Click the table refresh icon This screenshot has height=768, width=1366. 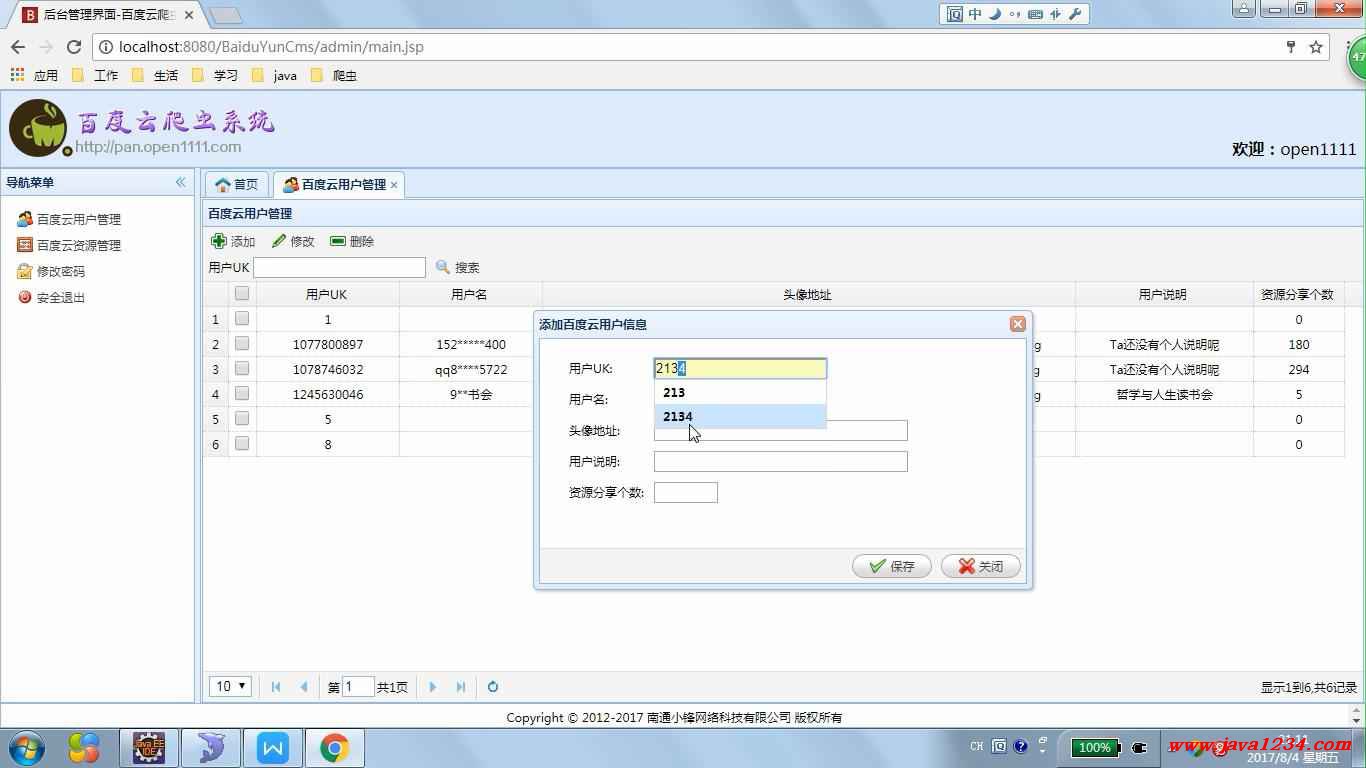click(493, 687)
